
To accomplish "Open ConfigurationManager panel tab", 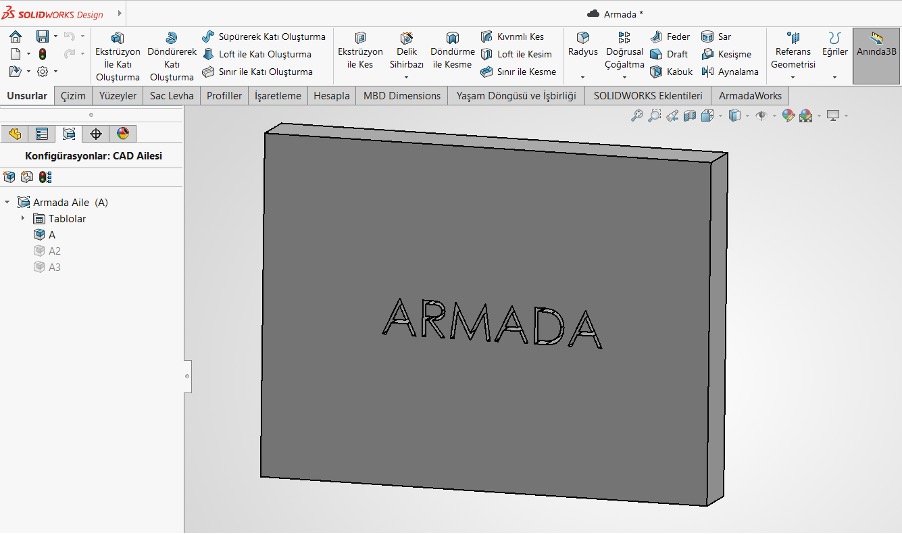I will 68,134.
